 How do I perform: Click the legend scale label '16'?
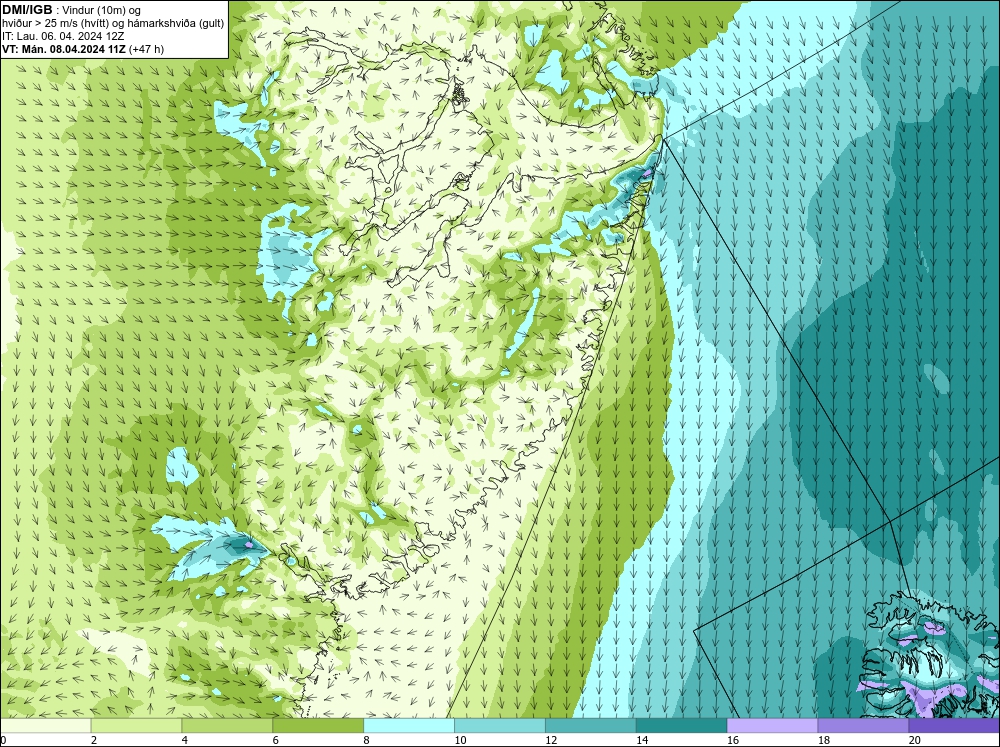pyautogui.click(x=733, y=740)
